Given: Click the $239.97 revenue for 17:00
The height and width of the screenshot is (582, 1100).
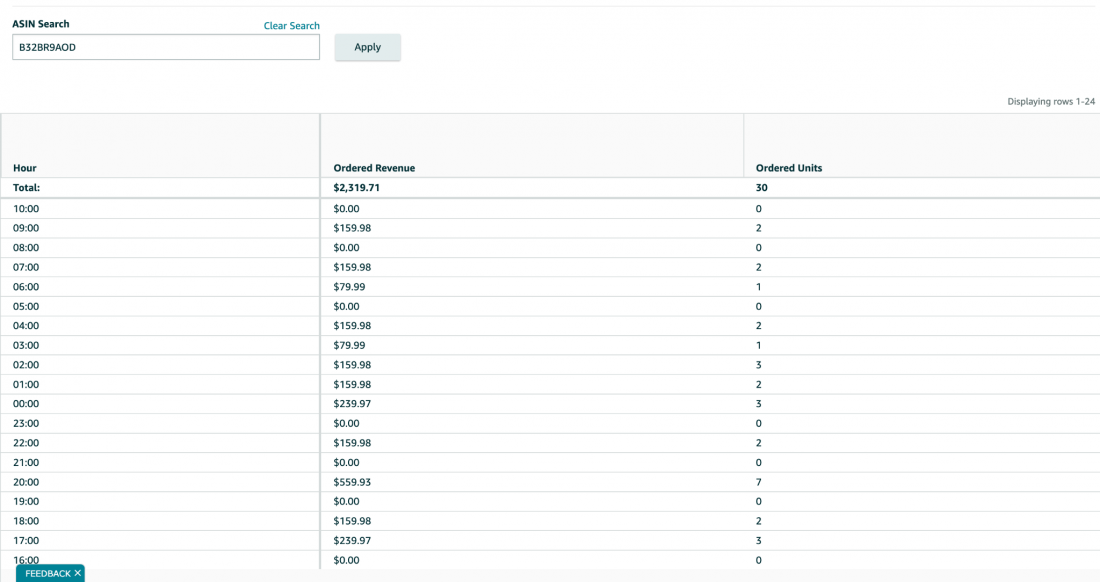Looking at the screenshot, I should tap(352, 541).
